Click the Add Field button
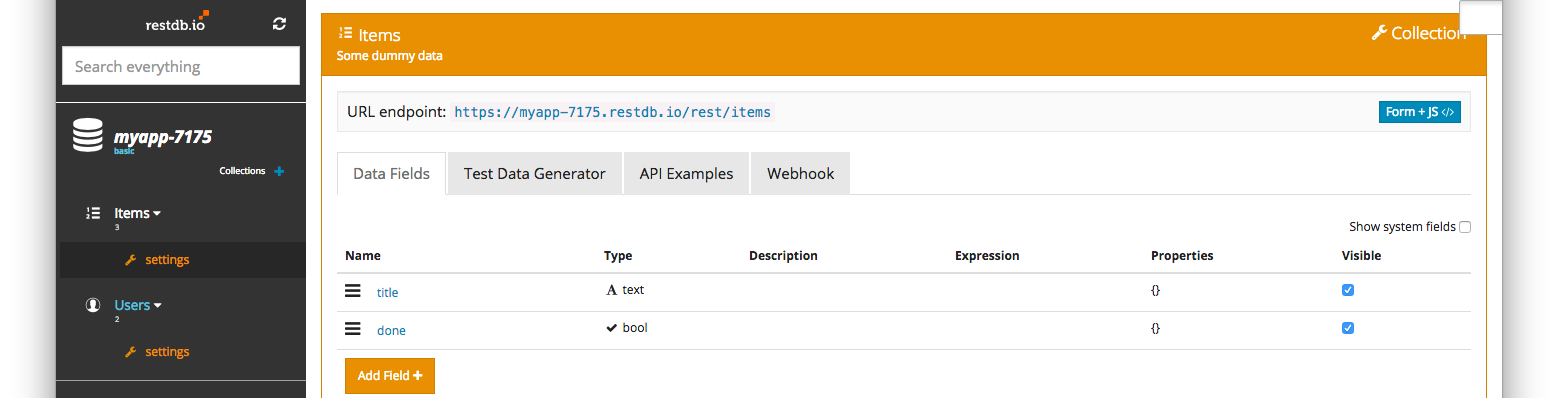Image resolution: width=1558 pixels, height=398 pixels. click(390, 376)
